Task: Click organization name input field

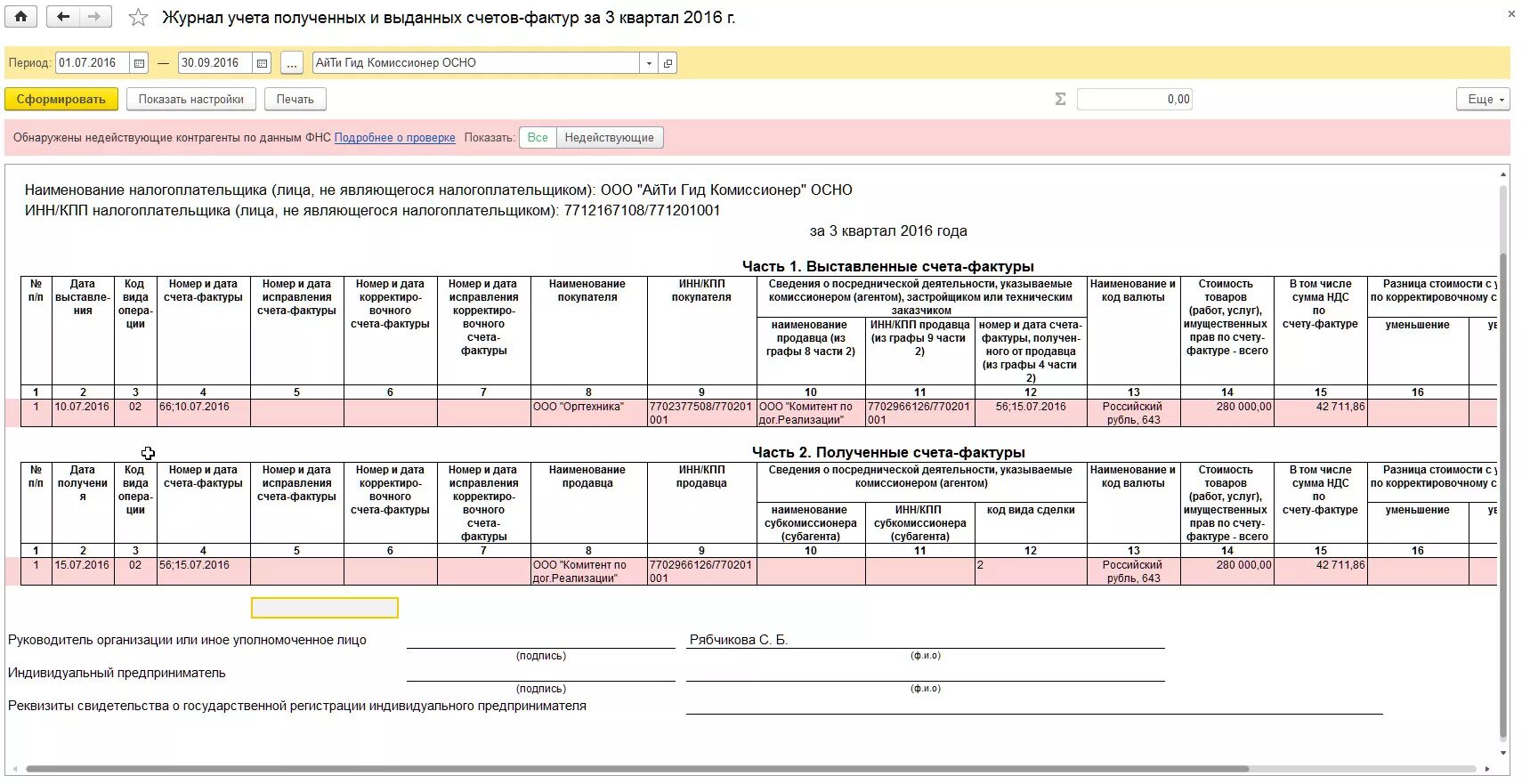Action: (x=476, y=63)
